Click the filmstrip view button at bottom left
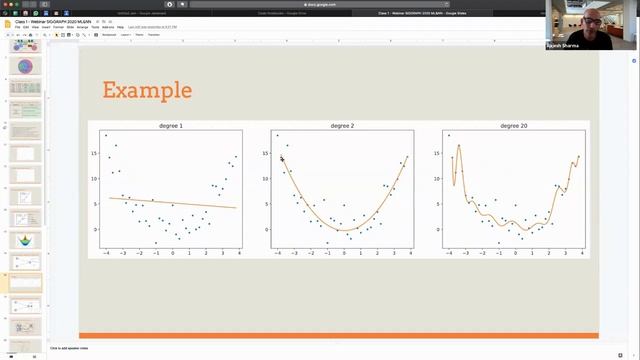The image size is (640, 360). (11, 357)
